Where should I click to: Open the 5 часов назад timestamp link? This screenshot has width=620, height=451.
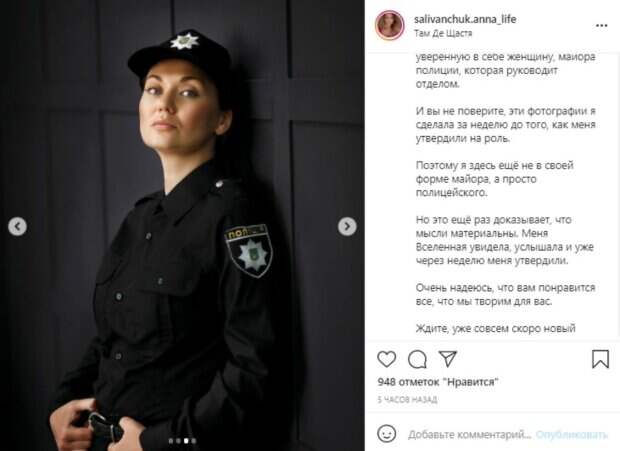coord(407,400)
